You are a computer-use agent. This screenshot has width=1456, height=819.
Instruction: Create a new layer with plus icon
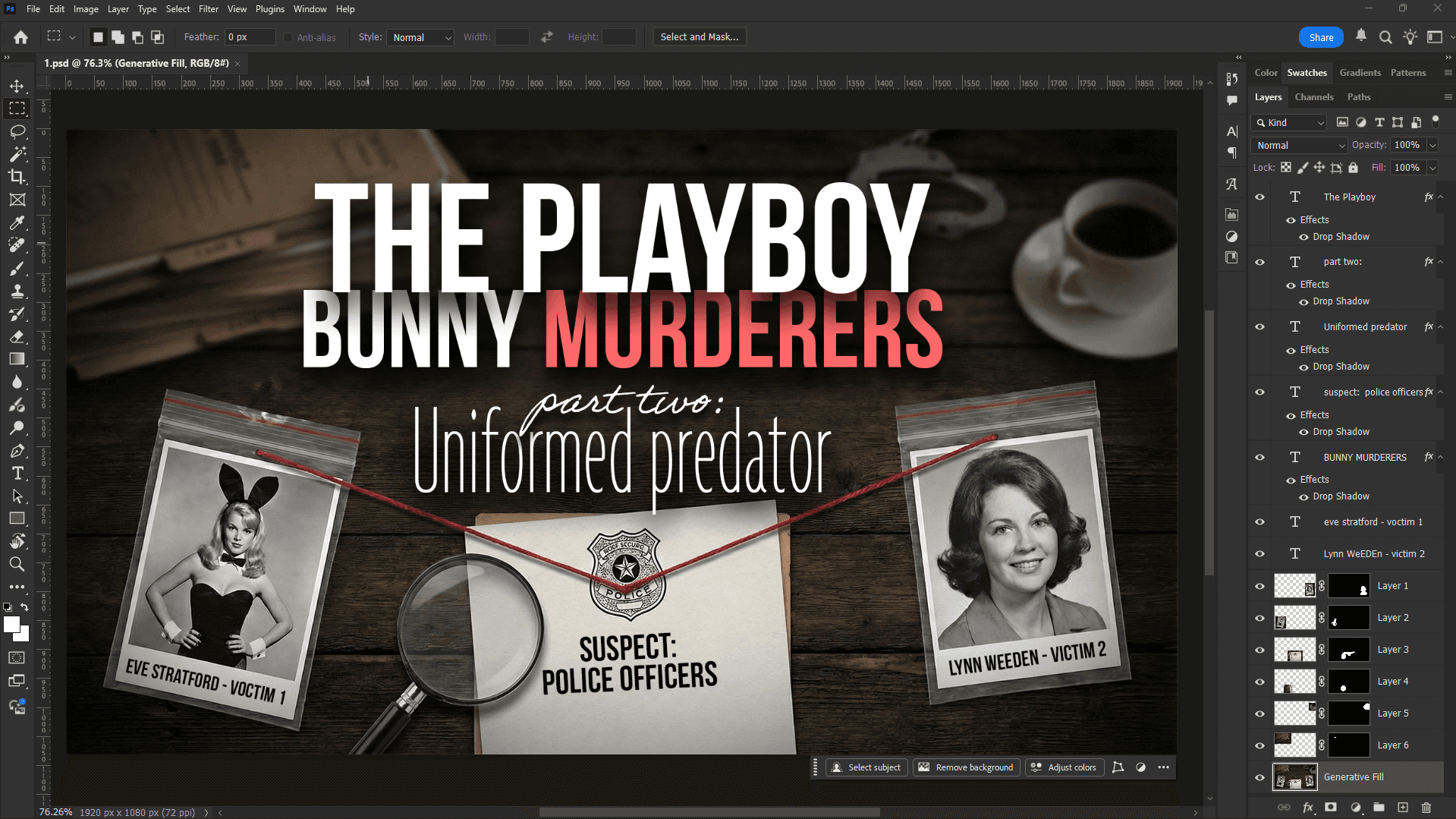point(1403,808)
